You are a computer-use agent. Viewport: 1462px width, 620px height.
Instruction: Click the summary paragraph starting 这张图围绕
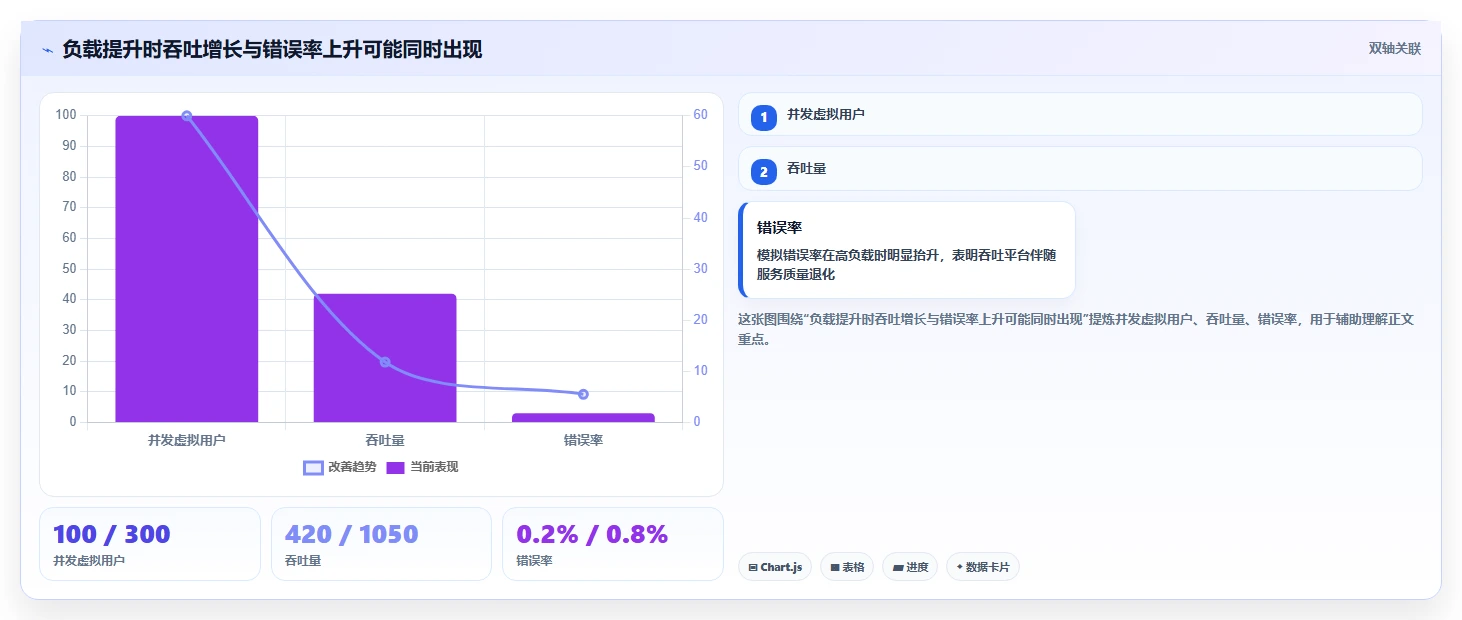point(1076,329)
